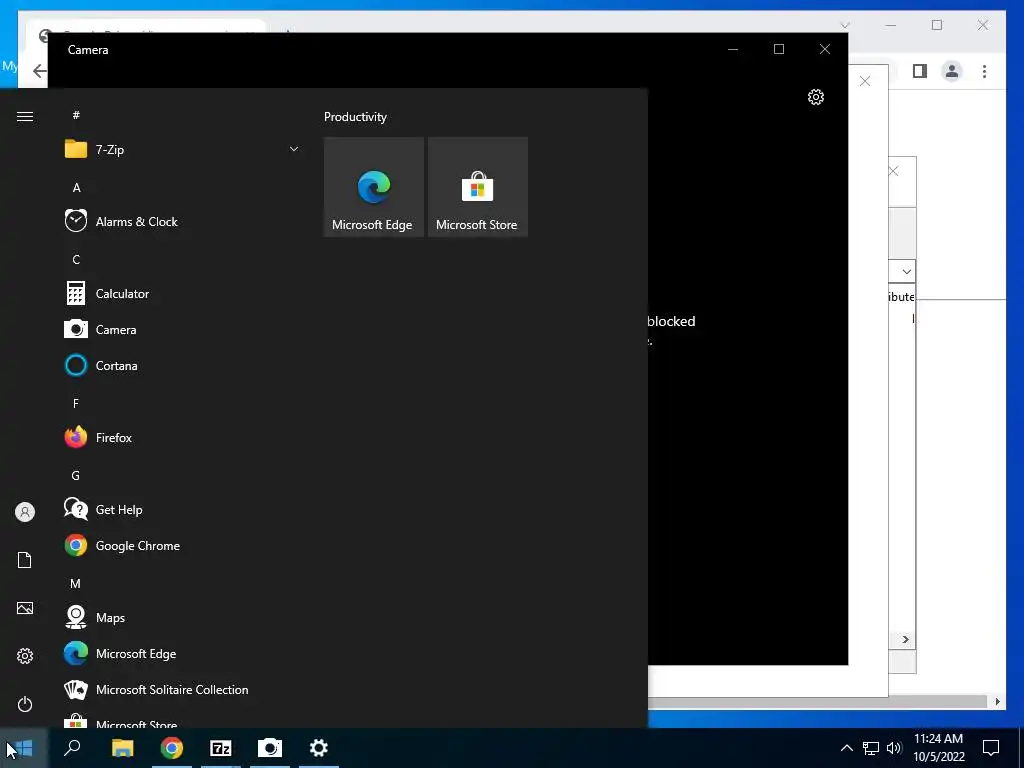The height and width of the screenshot is (768, 1024).
Task: Open Calculator from app list
Action: click(x=182, y=294)
